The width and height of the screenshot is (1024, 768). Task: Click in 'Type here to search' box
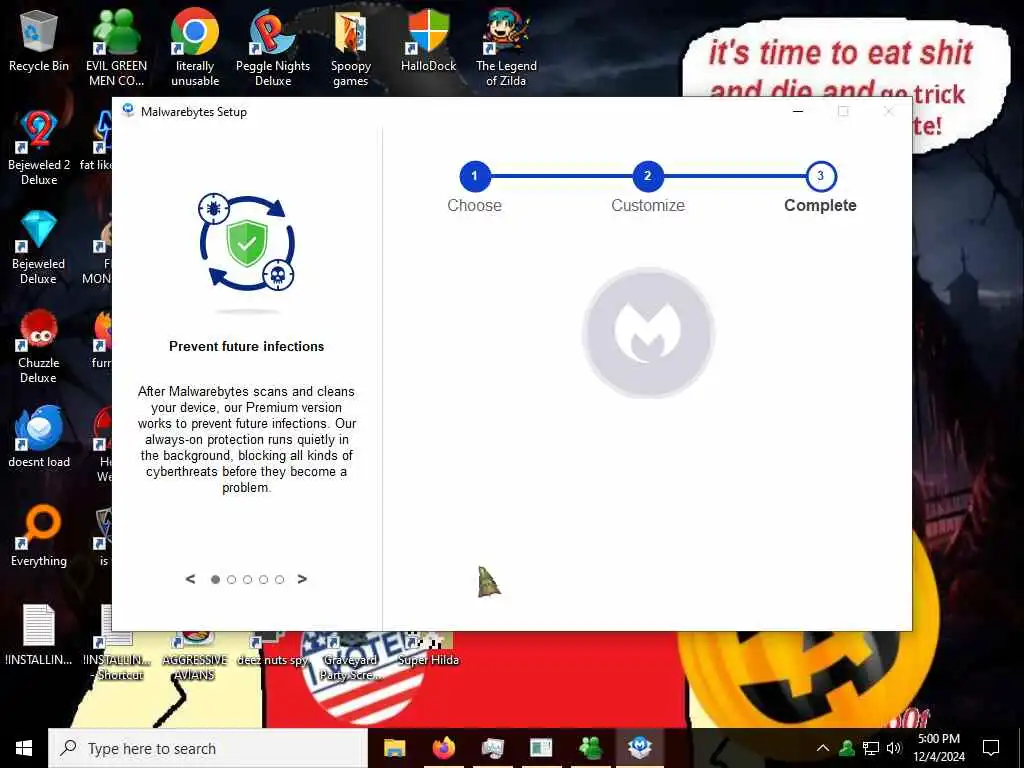[x=208, y=748]
